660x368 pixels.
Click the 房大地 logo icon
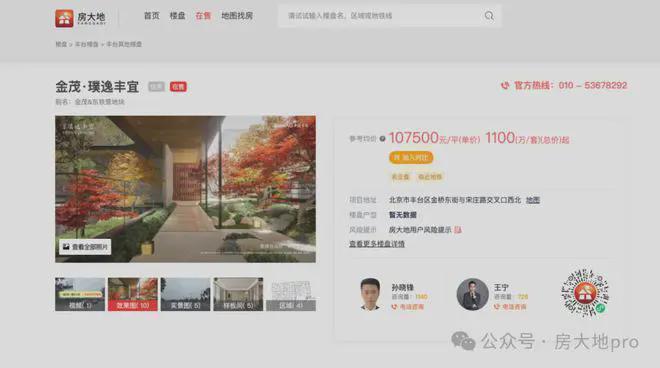[64, 18]
